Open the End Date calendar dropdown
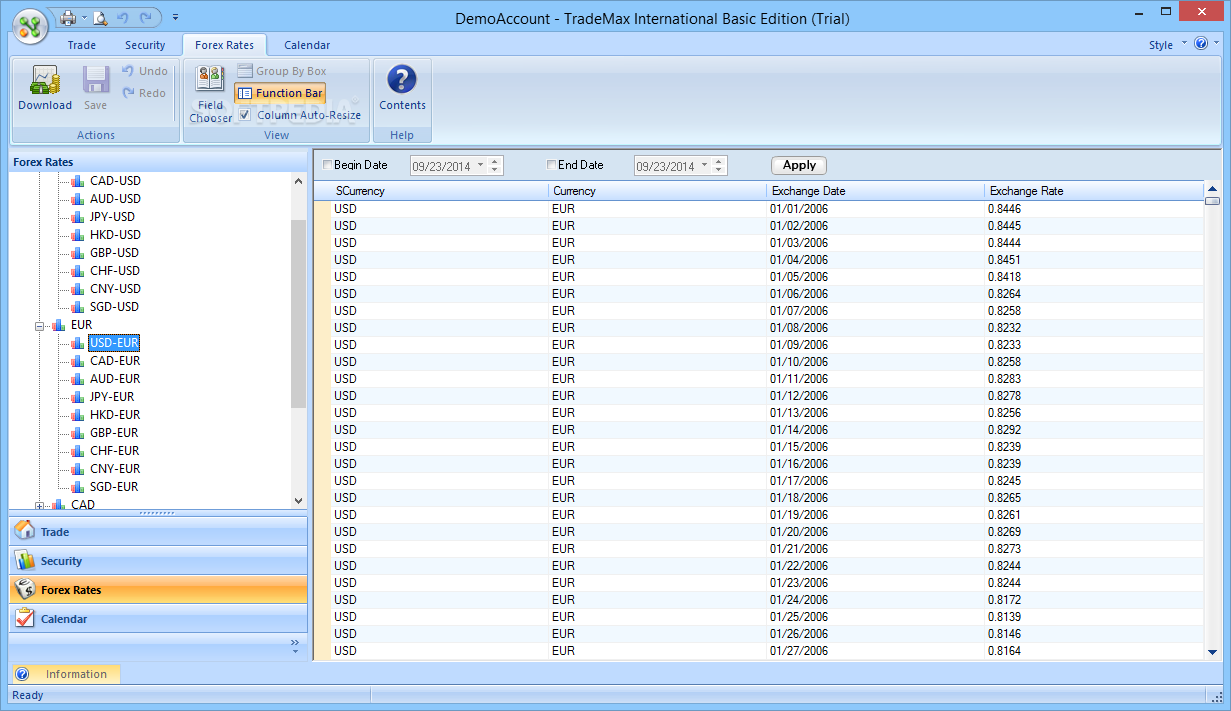Screen dimensions: 1231x711 coord(705,166)
